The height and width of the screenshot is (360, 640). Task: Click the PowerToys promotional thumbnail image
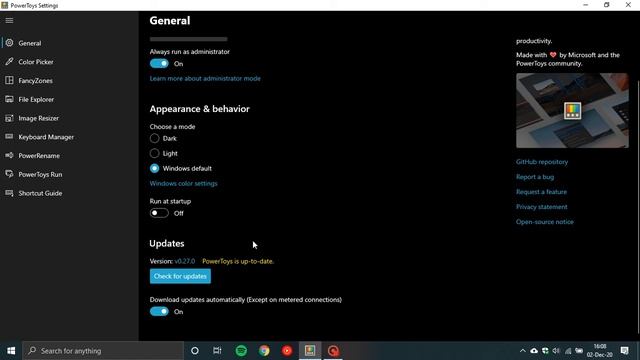click(572, 111)
